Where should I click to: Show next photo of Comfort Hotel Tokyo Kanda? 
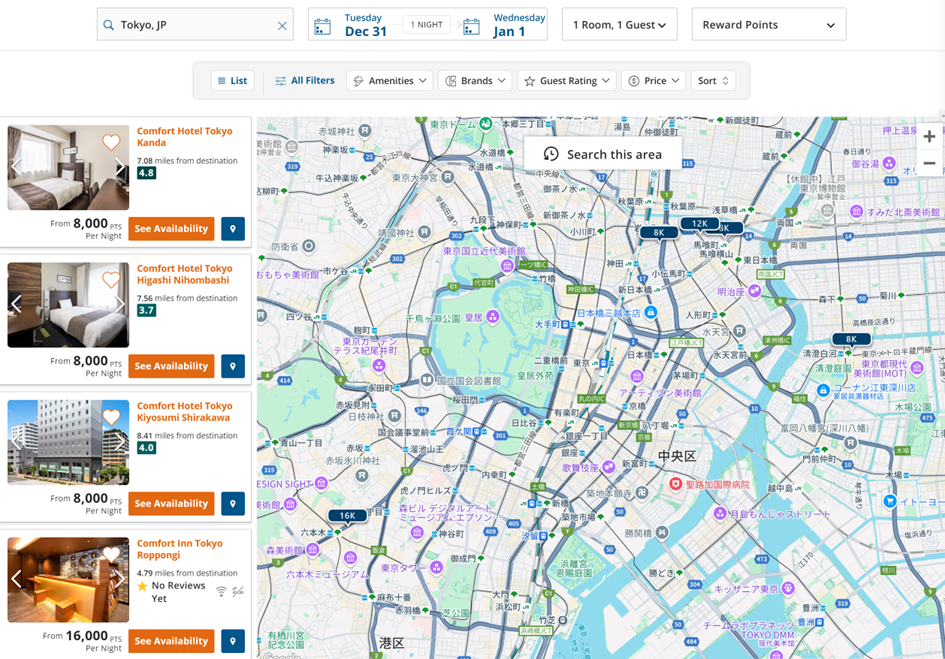[120, 166]
